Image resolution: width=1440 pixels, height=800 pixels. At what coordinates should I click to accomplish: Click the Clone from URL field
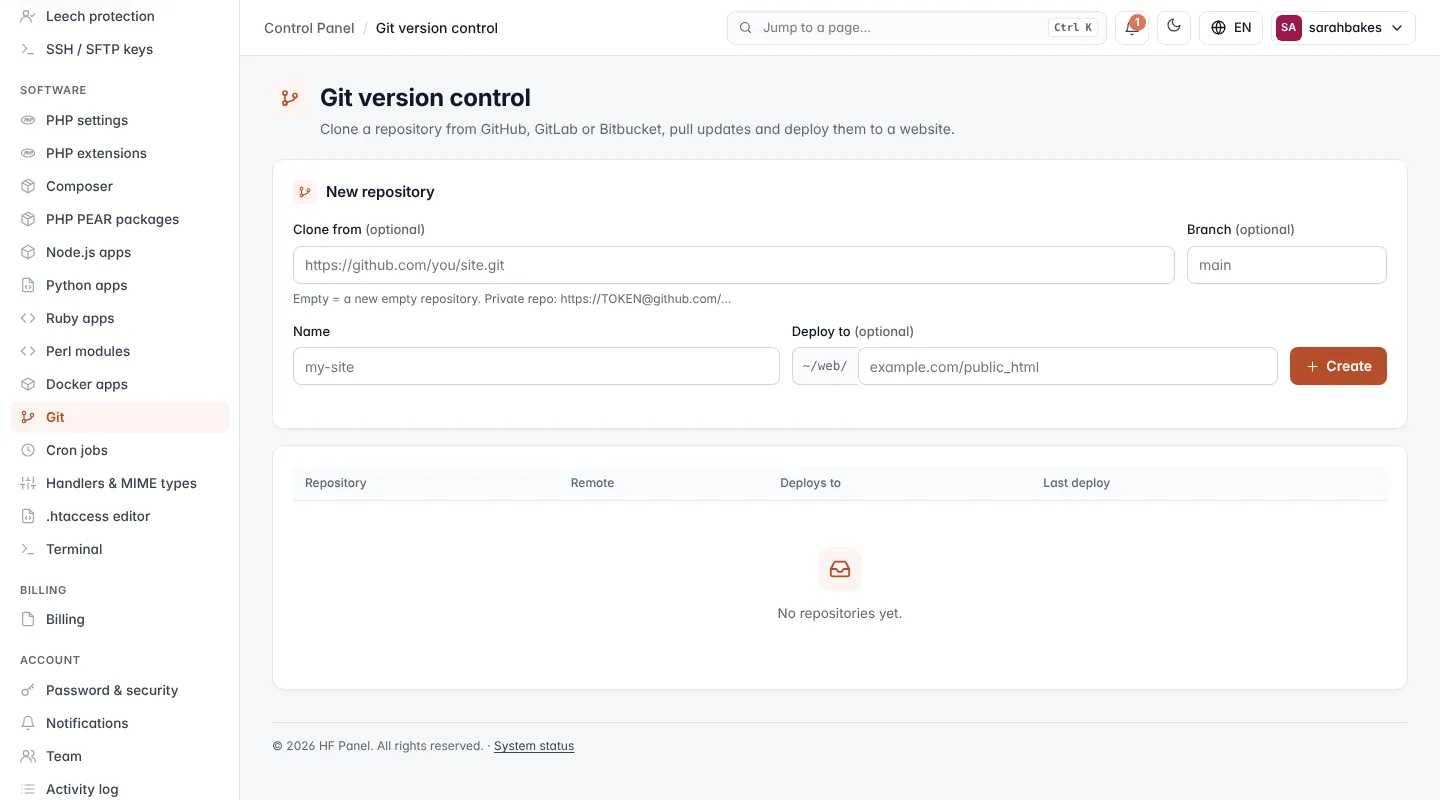tap(733, 265)
